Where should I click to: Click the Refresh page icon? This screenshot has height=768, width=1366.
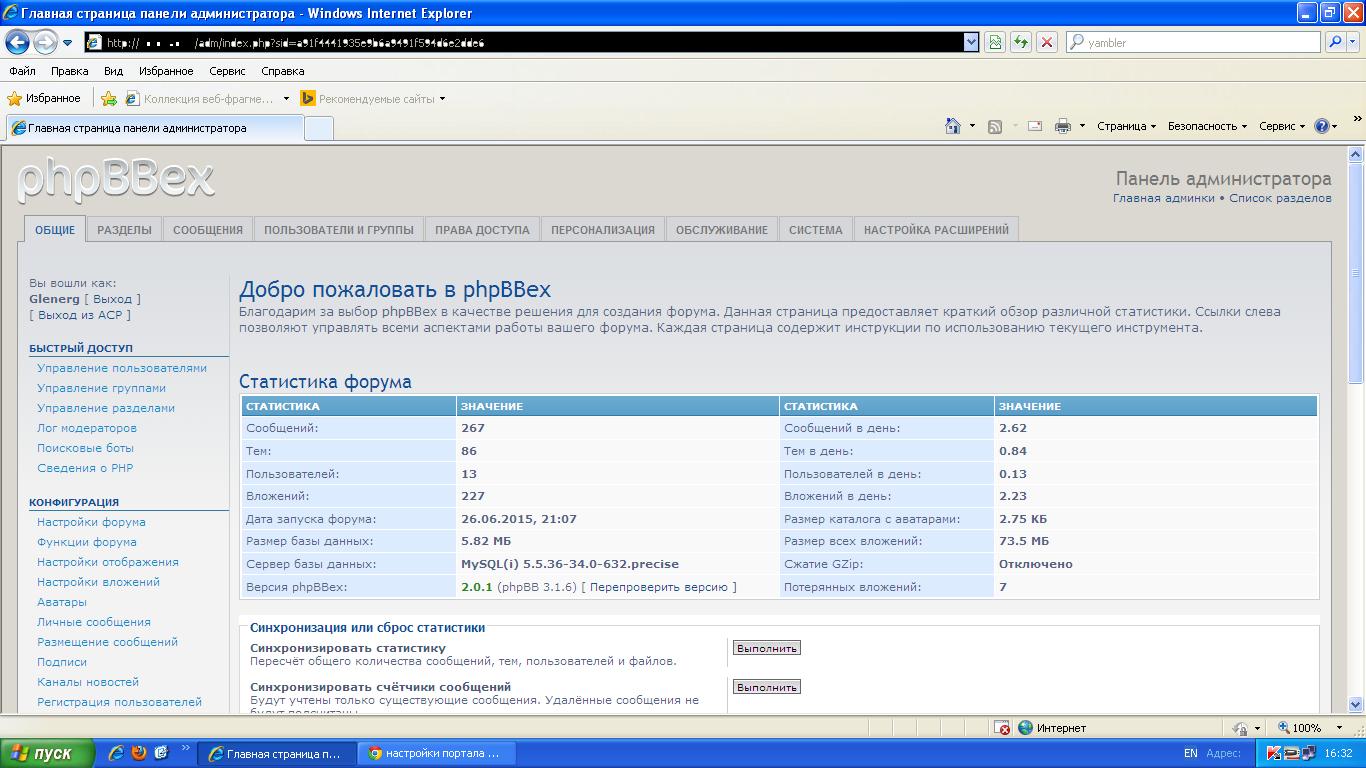[x=1020, y=42]
